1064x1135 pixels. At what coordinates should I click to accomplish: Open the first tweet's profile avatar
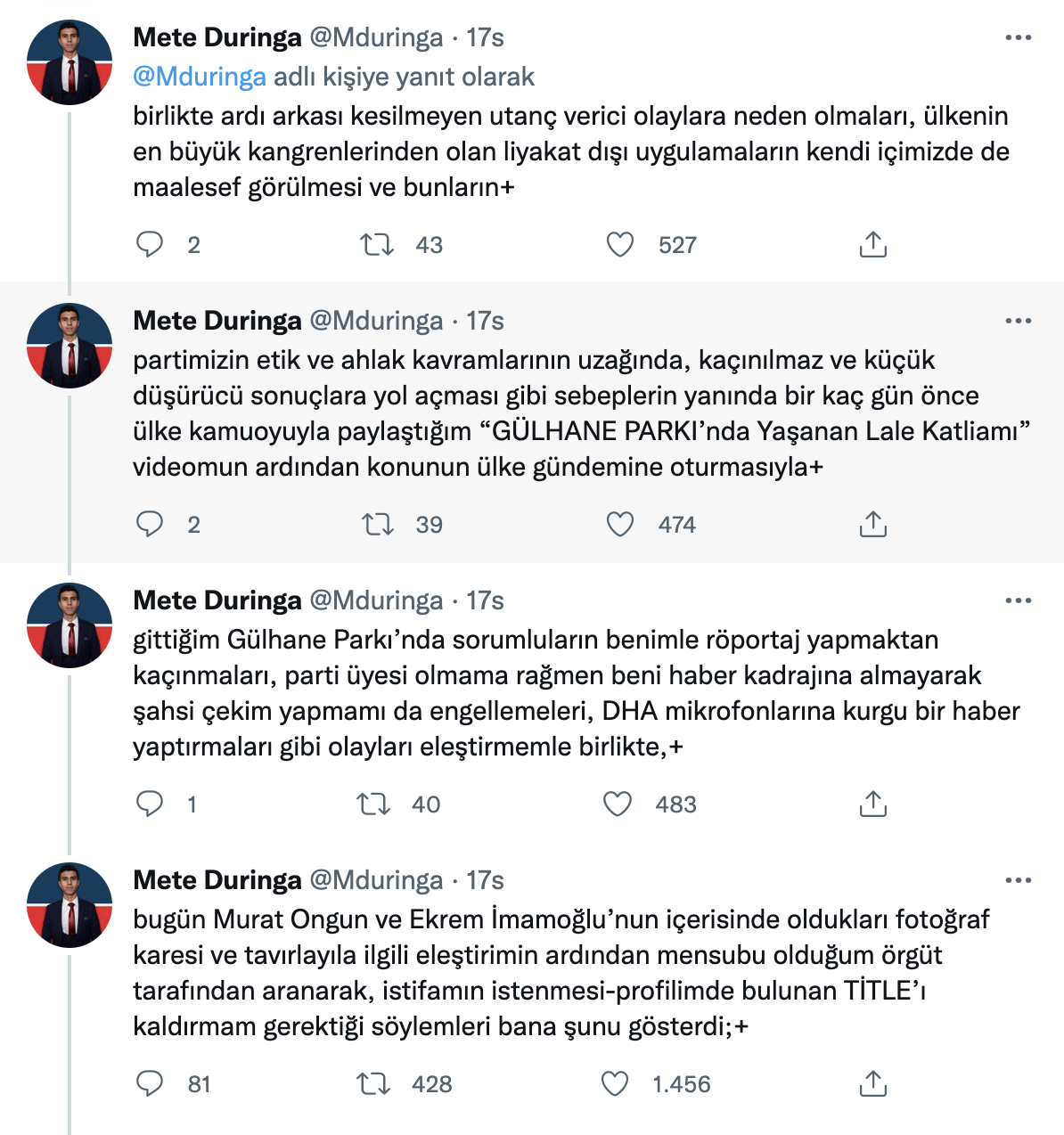point(70,61)
